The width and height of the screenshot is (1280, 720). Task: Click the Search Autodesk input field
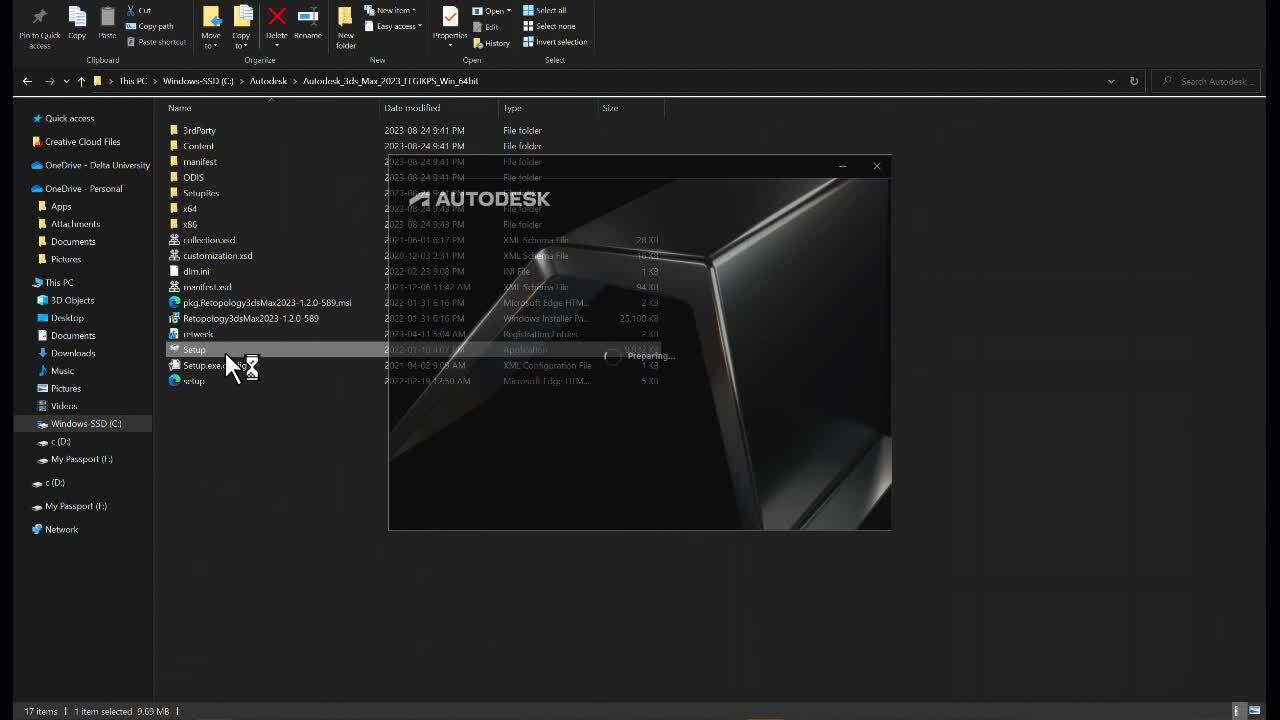1213,81
